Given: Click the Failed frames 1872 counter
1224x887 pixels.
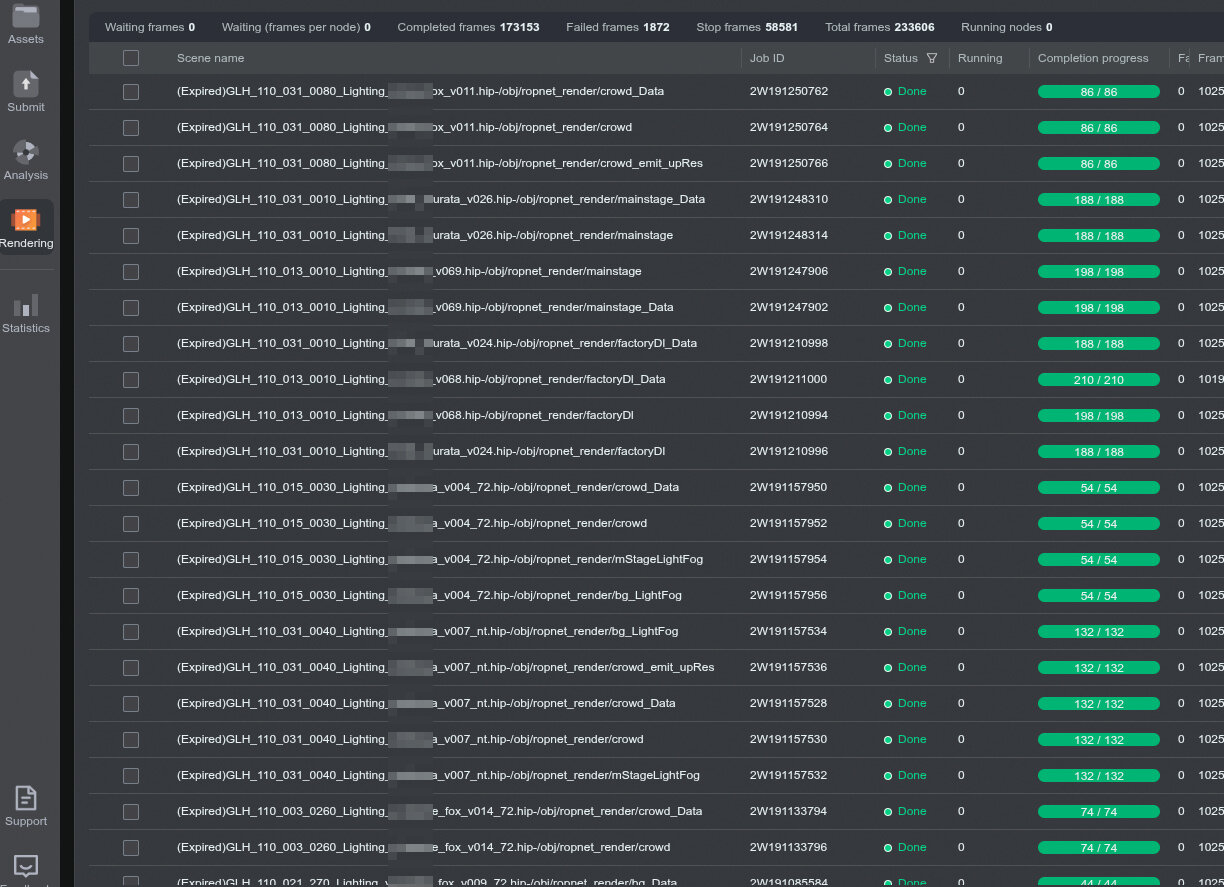Looking at the screenshot, I should [617, 27].
